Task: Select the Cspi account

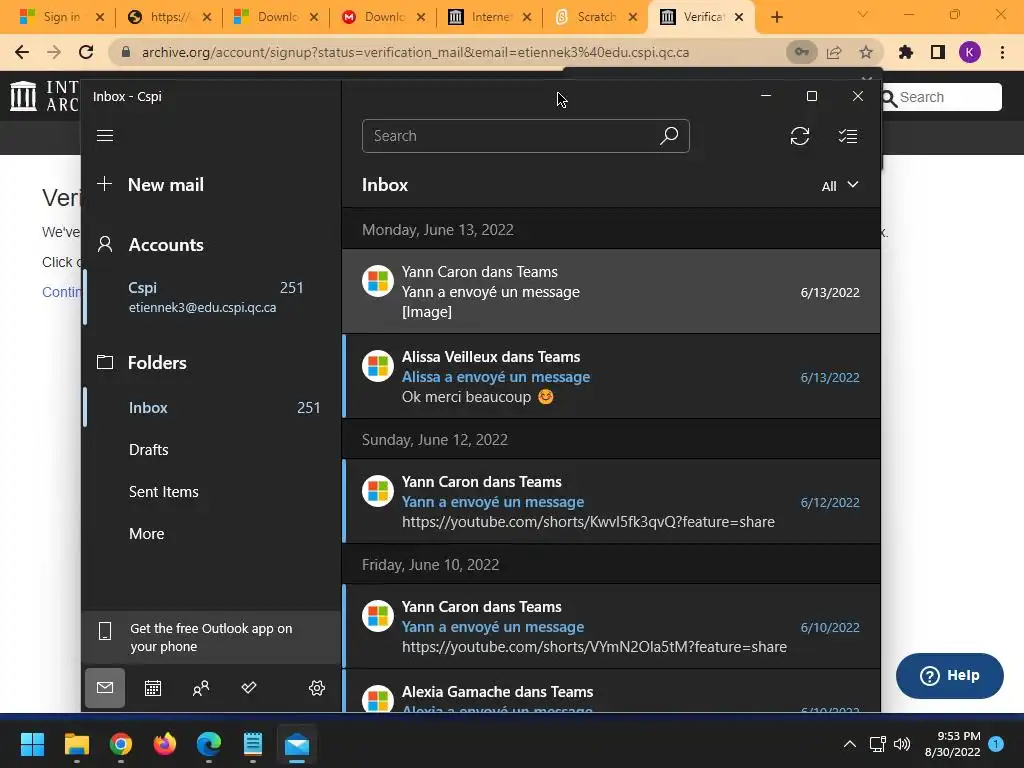Action: 212,296
